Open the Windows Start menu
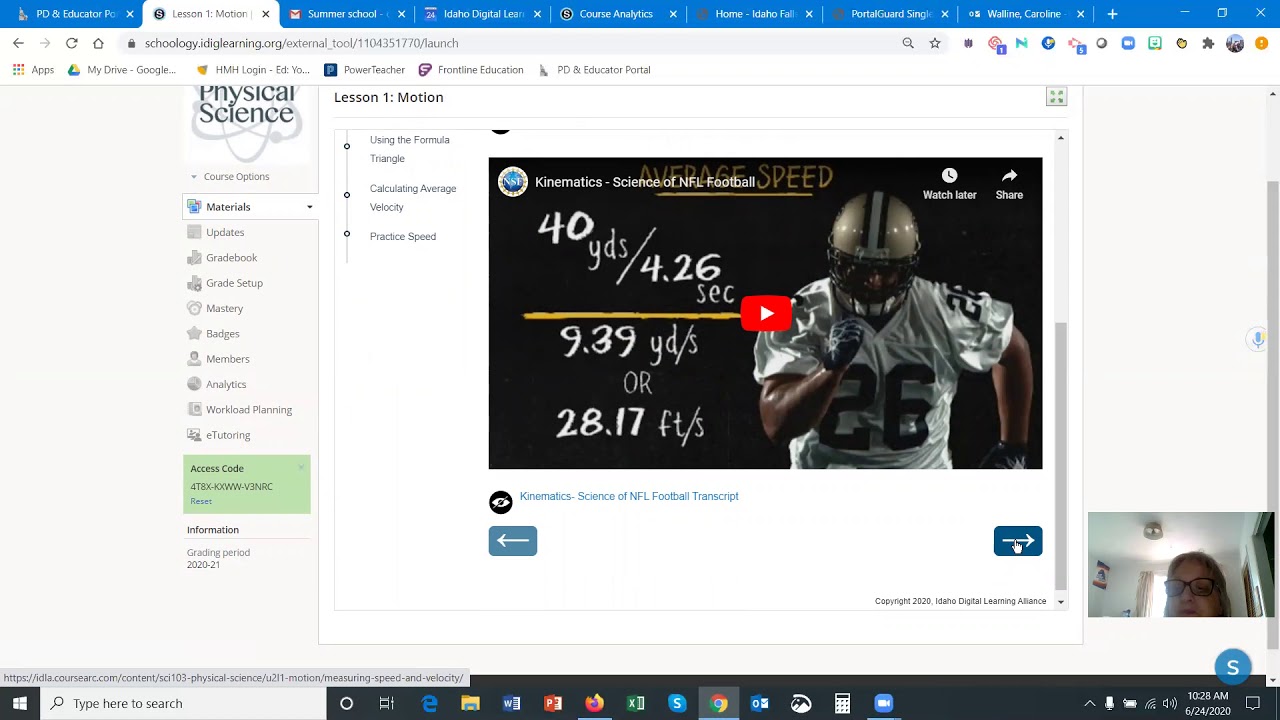This screenshot has height=720, width=1280. (20, 703)
